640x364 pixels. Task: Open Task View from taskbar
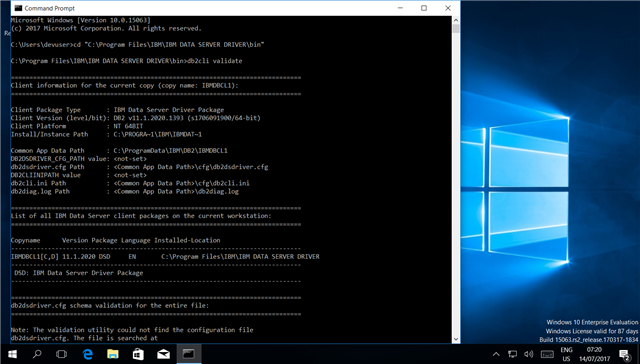62,354
